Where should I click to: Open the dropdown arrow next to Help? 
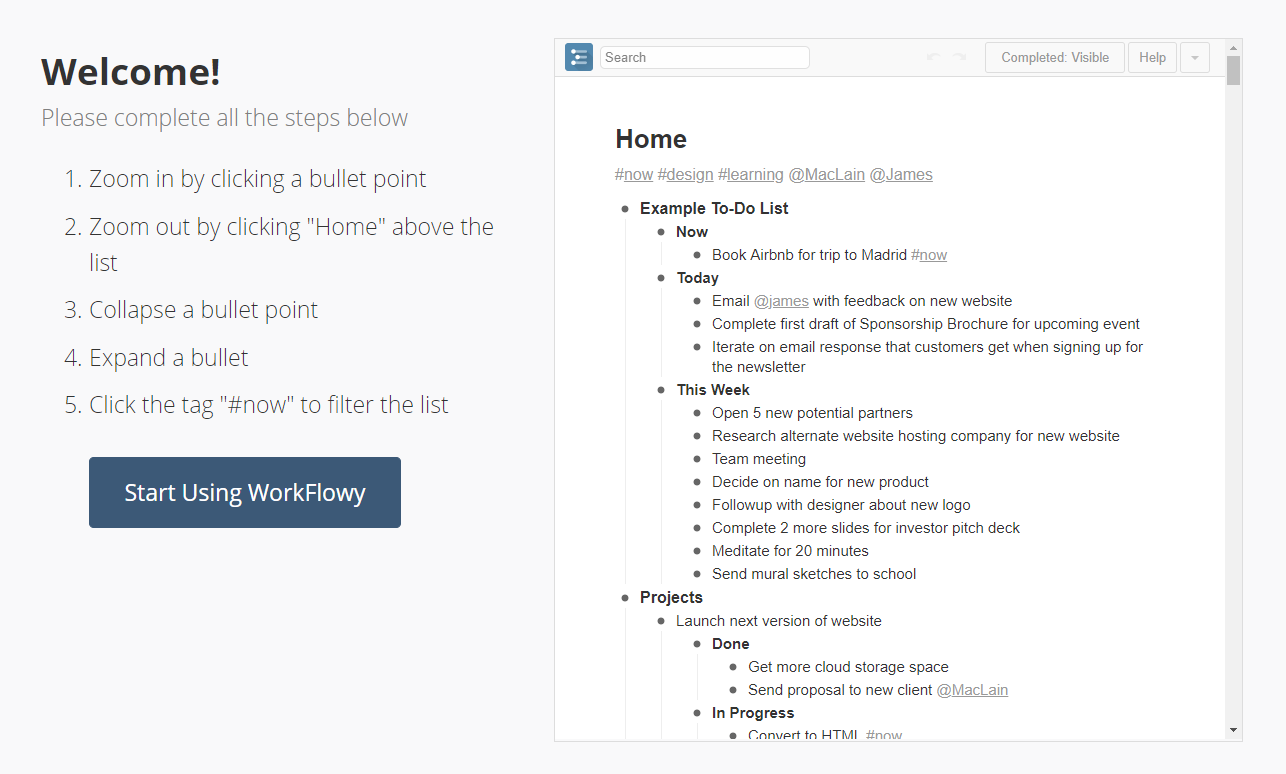(x=1194, y=57)
